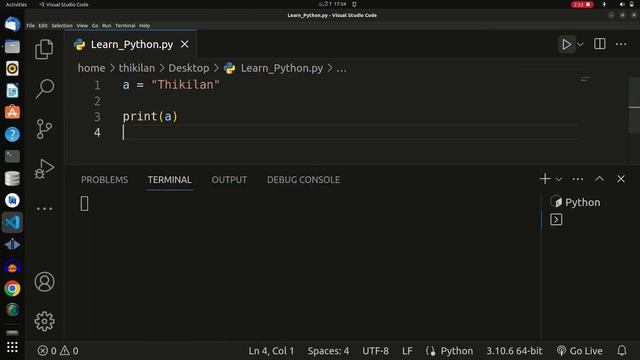Open editor More Actions ellipsis menu
This screenshot has width=640, height=360.
click(621, 44)
